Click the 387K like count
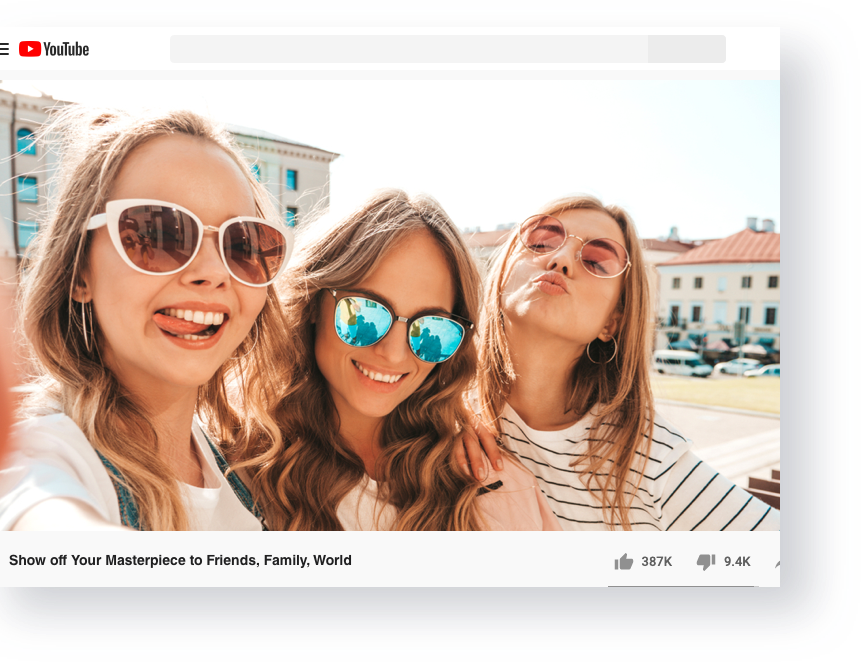Viewport: 861px width, 662px height. click(x=657, y=562)
